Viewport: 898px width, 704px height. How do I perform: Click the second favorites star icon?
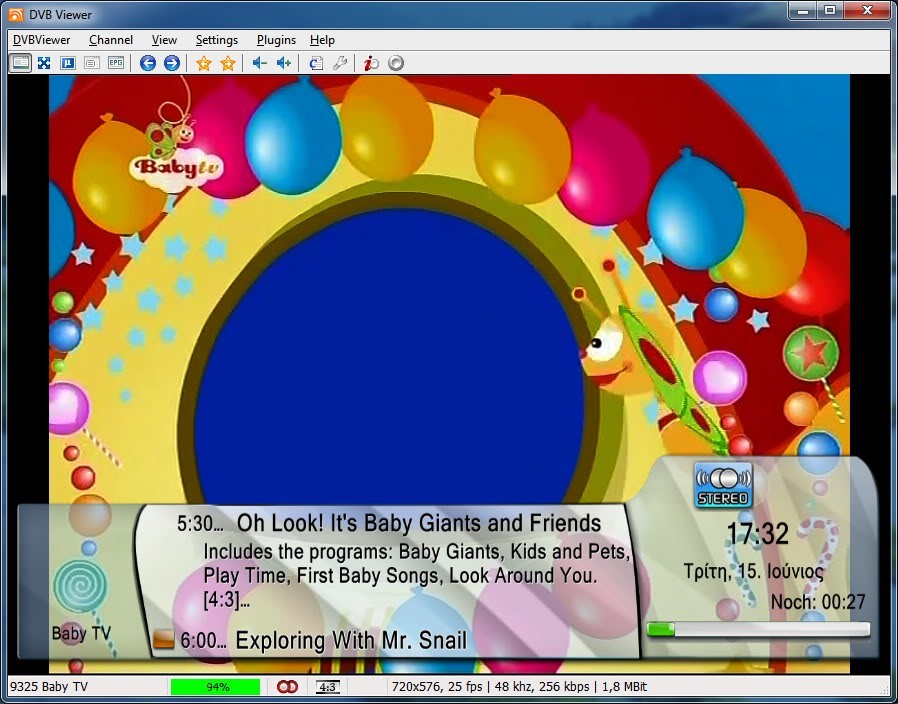(x=228, y=63)
